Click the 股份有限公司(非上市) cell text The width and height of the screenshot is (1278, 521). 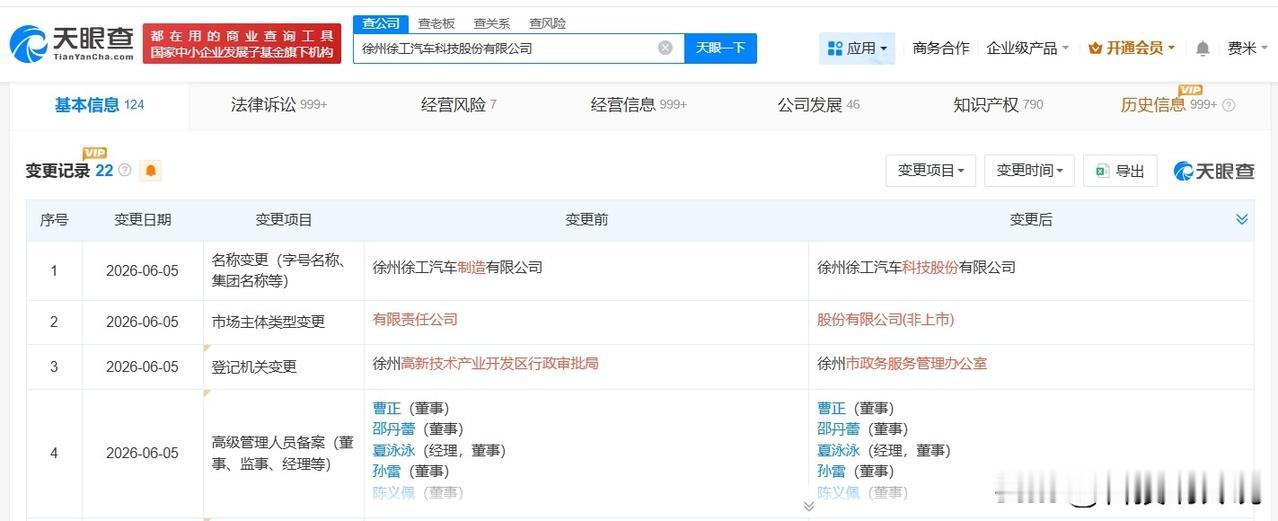point(886,319)
